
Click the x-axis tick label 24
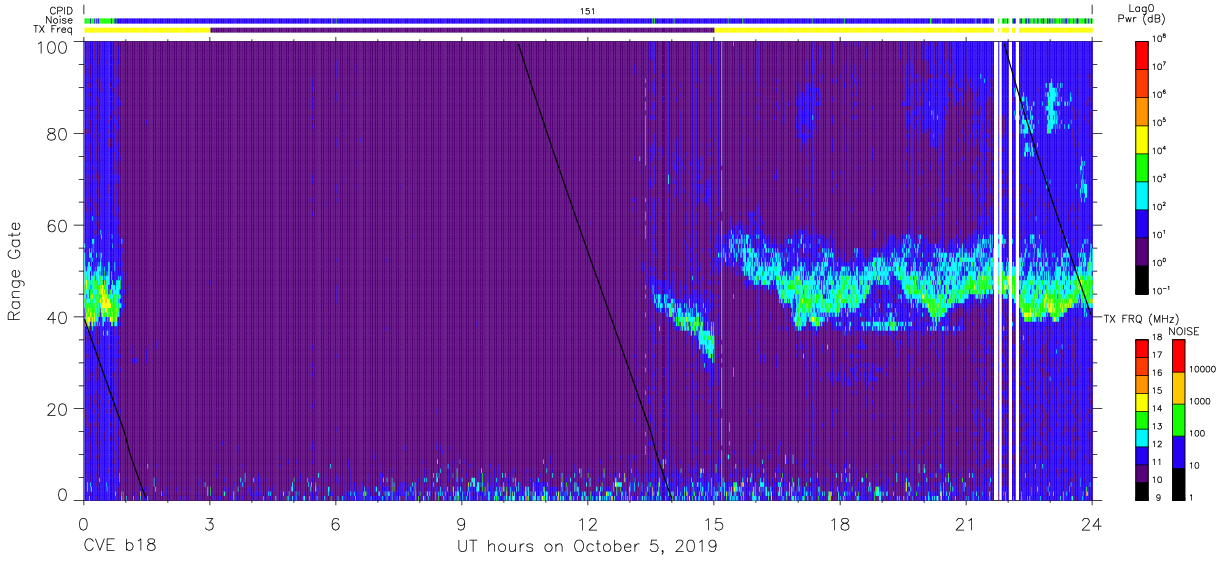point(1092,524)
